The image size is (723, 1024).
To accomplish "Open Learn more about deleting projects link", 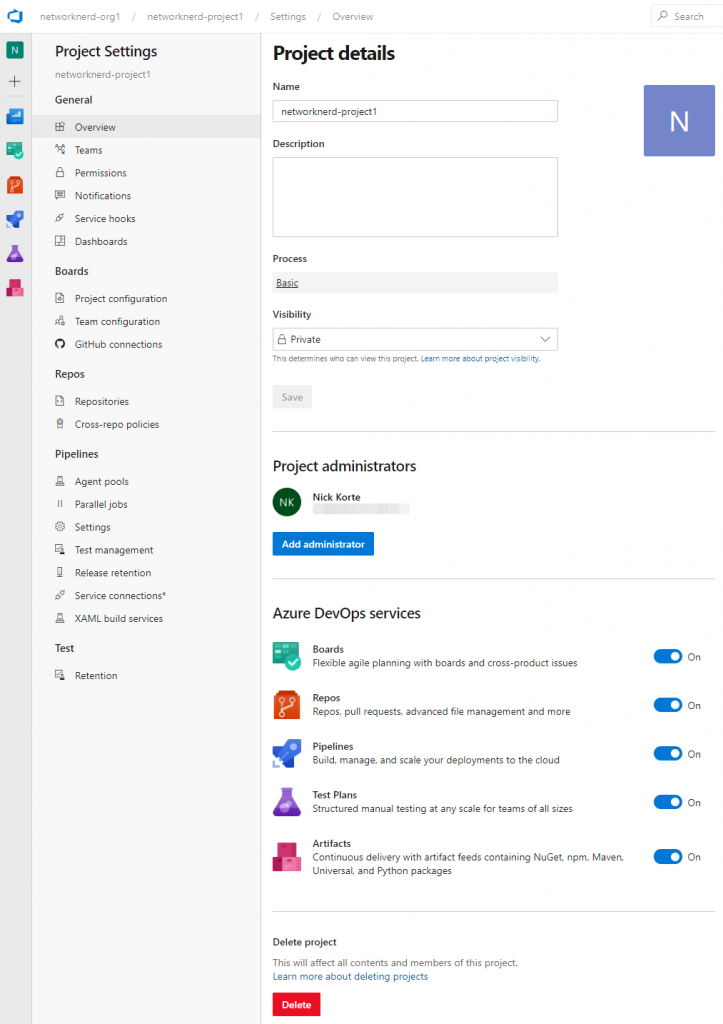I will (350, 976).
